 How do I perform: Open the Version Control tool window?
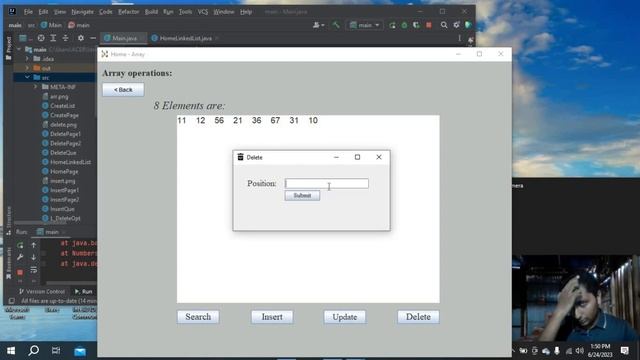point(42,291)
